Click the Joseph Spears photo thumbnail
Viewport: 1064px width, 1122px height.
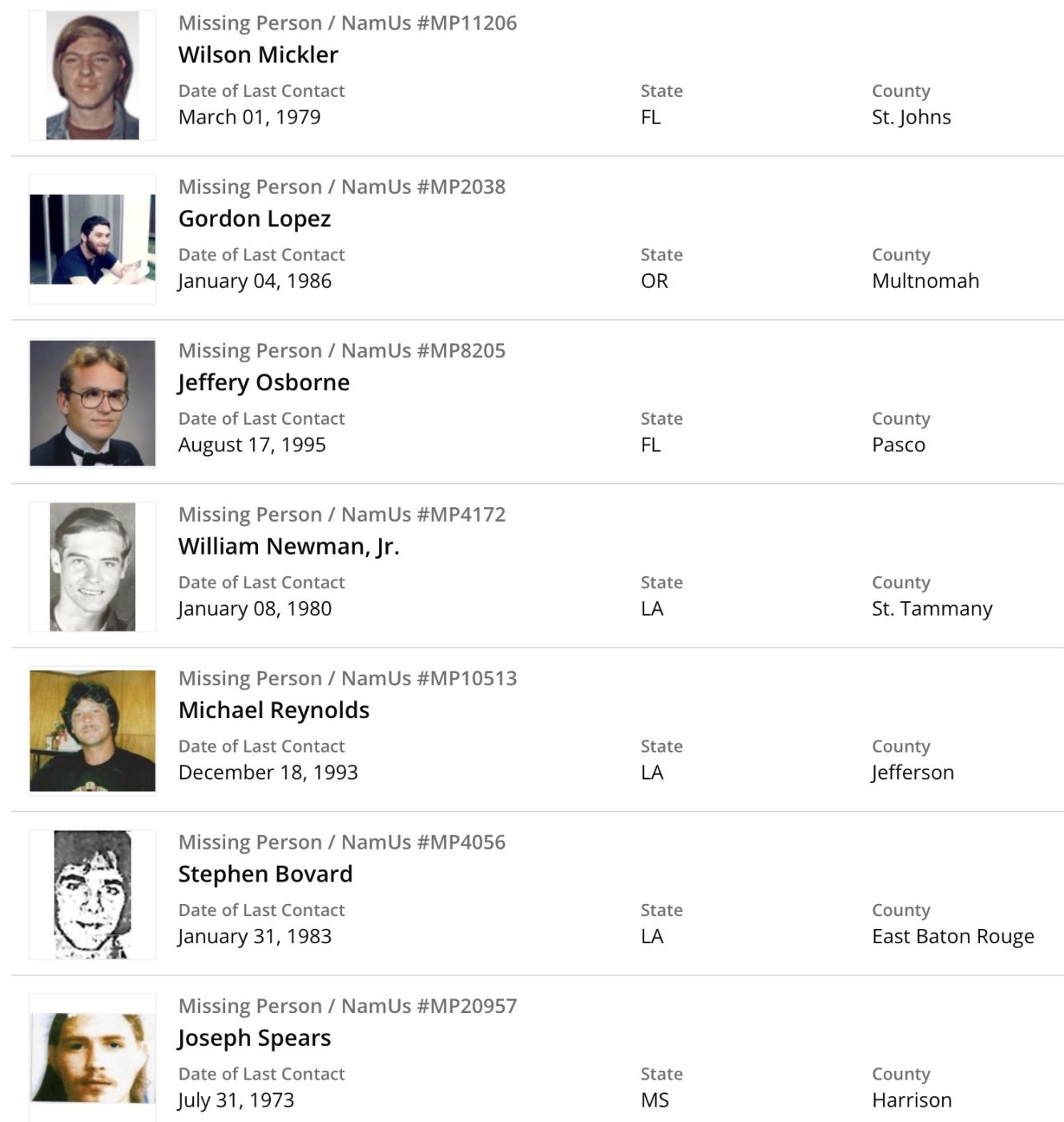(92, 1058)
